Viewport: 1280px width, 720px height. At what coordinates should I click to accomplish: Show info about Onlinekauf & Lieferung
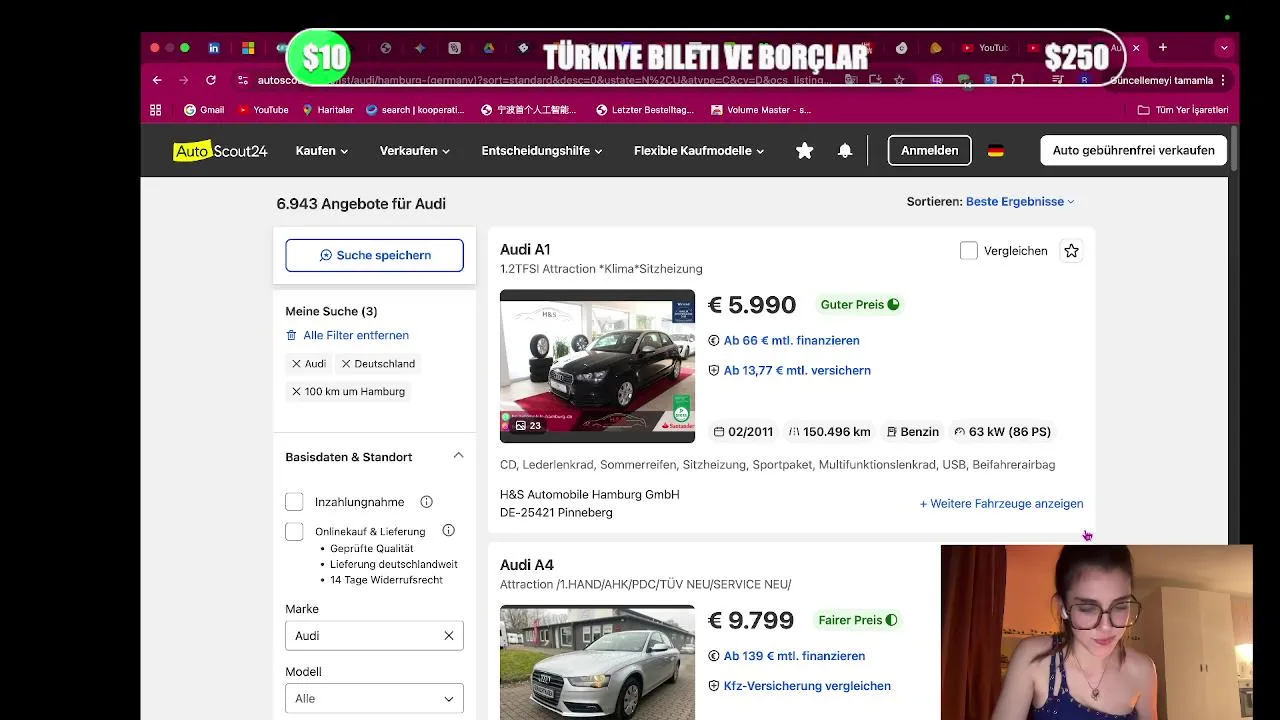448,531
